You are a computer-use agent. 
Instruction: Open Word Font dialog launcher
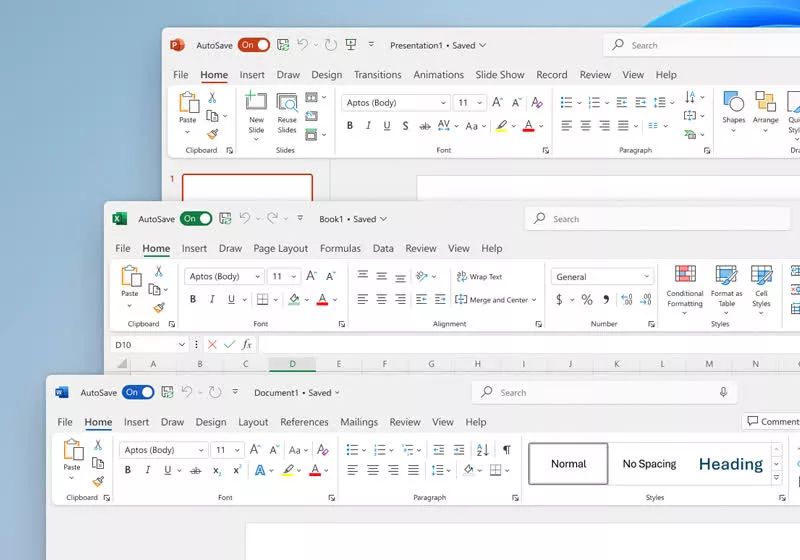point(332,498)
